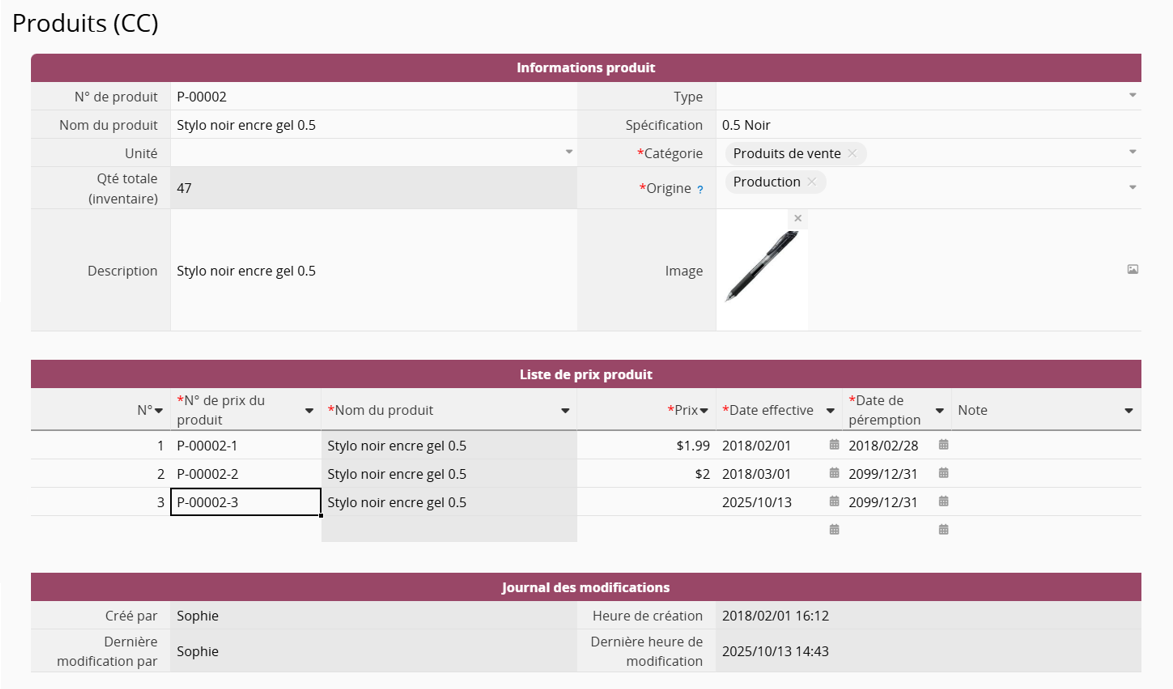Open the Prix column header menu

tap(704, 411)
